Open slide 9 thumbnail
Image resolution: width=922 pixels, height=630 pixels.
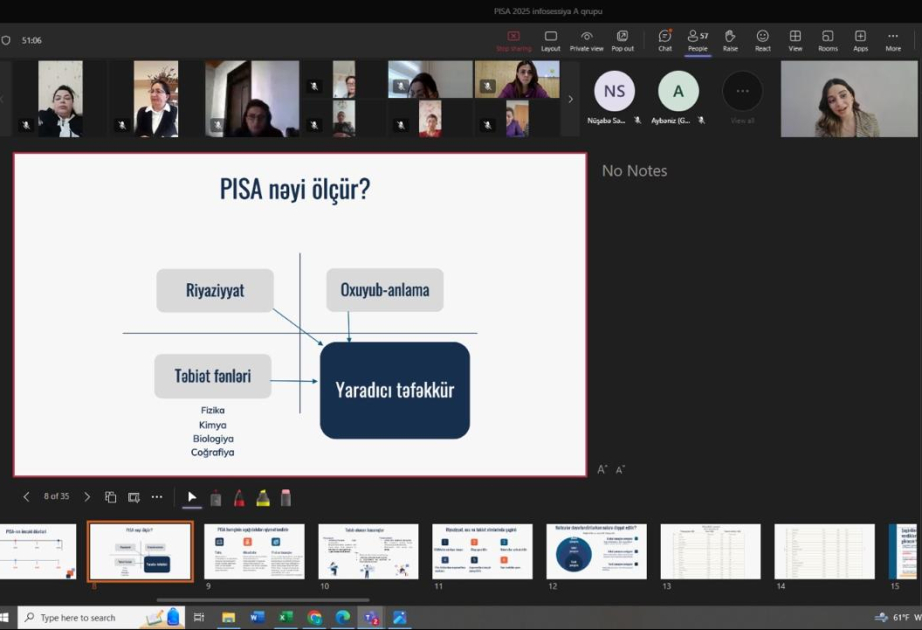(254, 551)
